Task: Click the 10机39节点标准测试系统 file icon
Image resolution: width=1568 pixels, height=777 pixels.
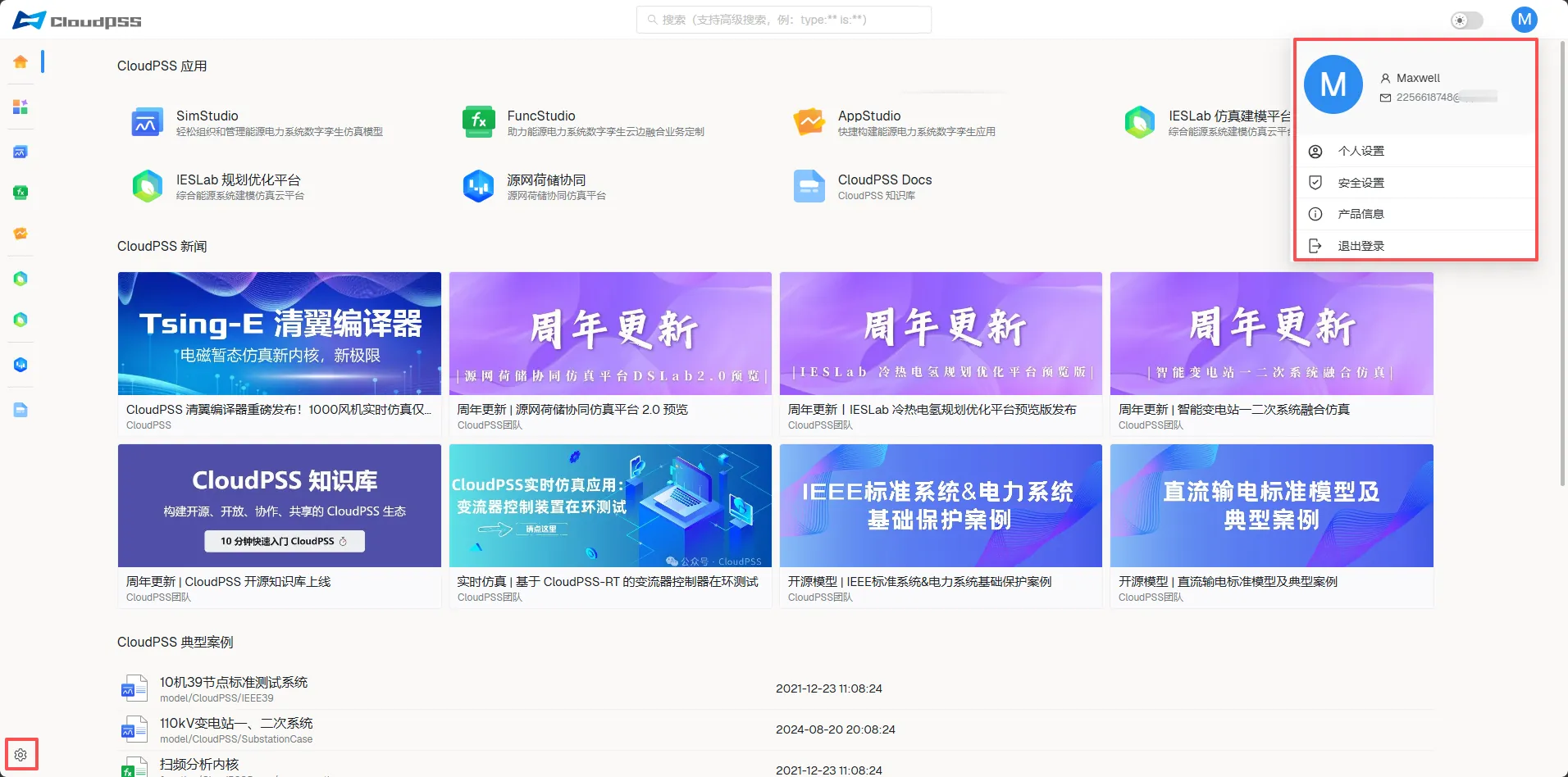Action: [x=134, y=688]
